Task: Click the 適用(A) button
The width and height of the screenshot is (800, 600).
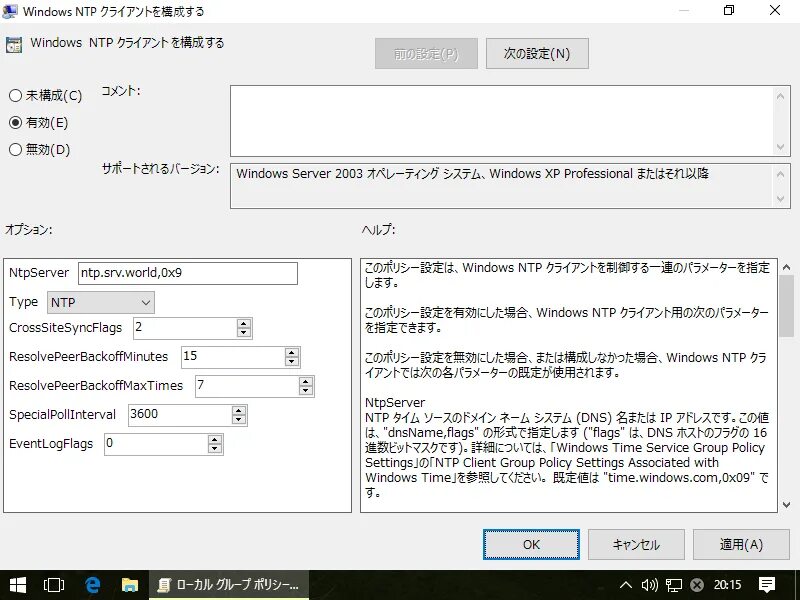Action: point(741,544)
